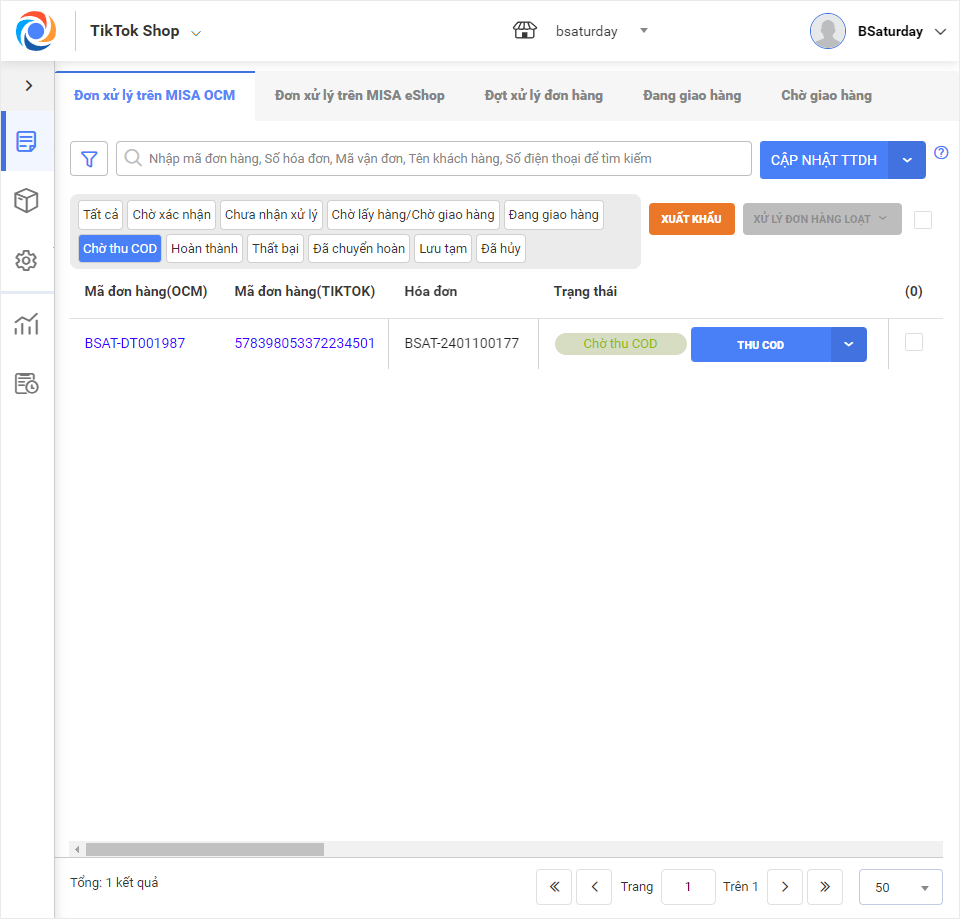Image resolution: width=960 pixels, height=919 pixels.
Task: Check the box for order BSAT-DT001987
Action: pyautogui.click(x=913, y=342)
